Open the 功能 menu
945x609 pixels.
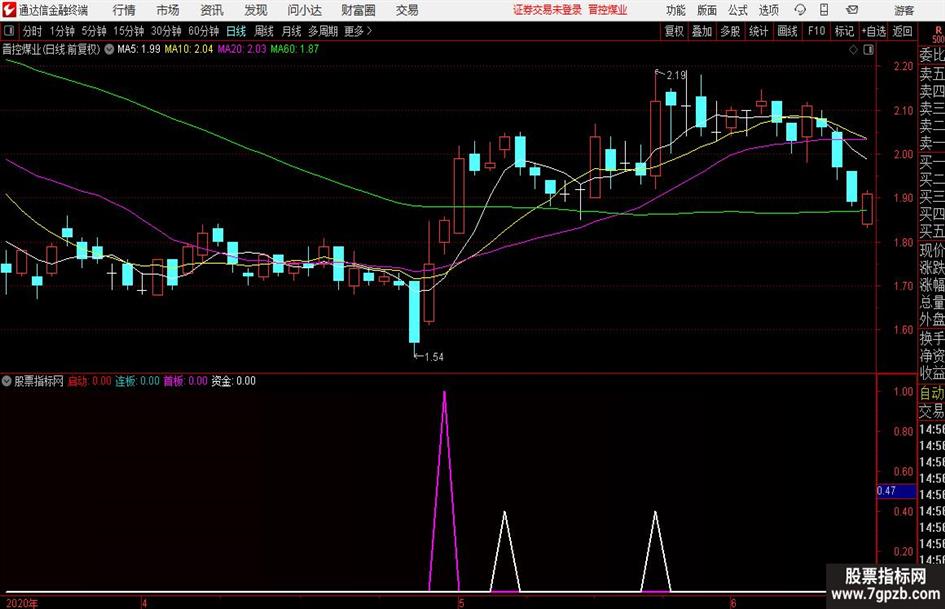676,10
